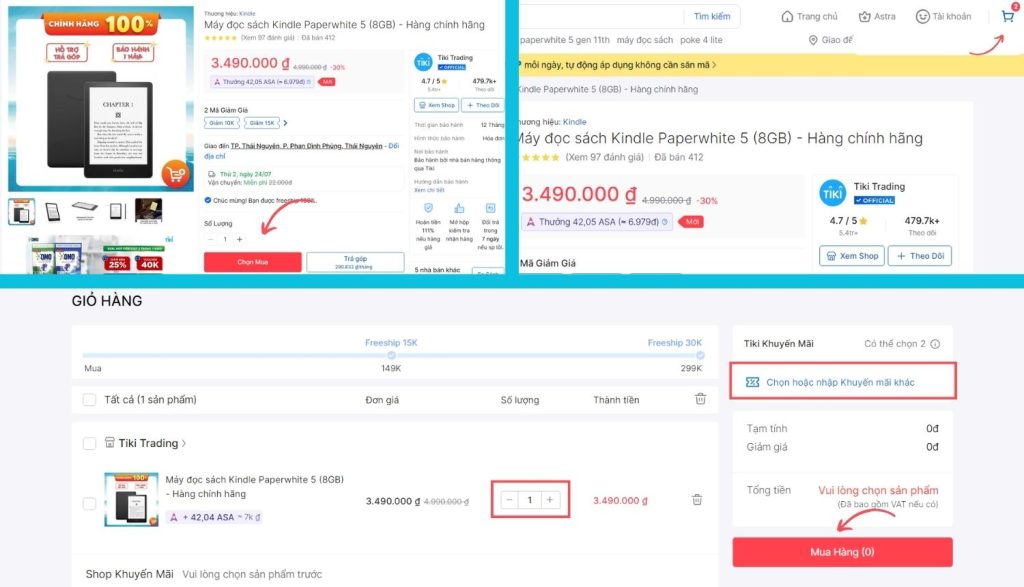Click info icon next to Thưởng 42,05 ASA in right panel

pyautogui.click(x=665, y=222)
